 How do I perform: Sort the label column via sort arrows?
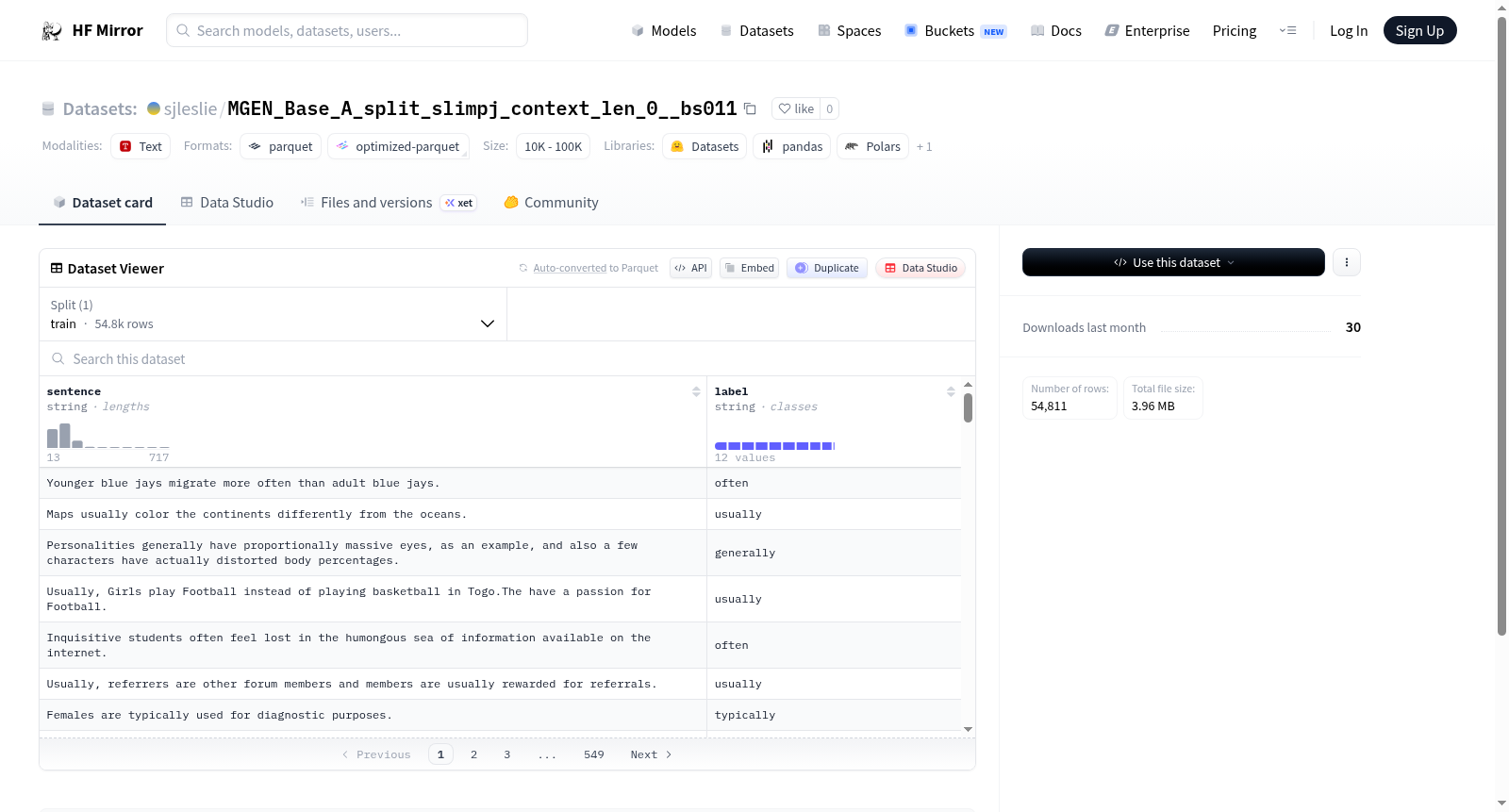[x=951, y=391]
